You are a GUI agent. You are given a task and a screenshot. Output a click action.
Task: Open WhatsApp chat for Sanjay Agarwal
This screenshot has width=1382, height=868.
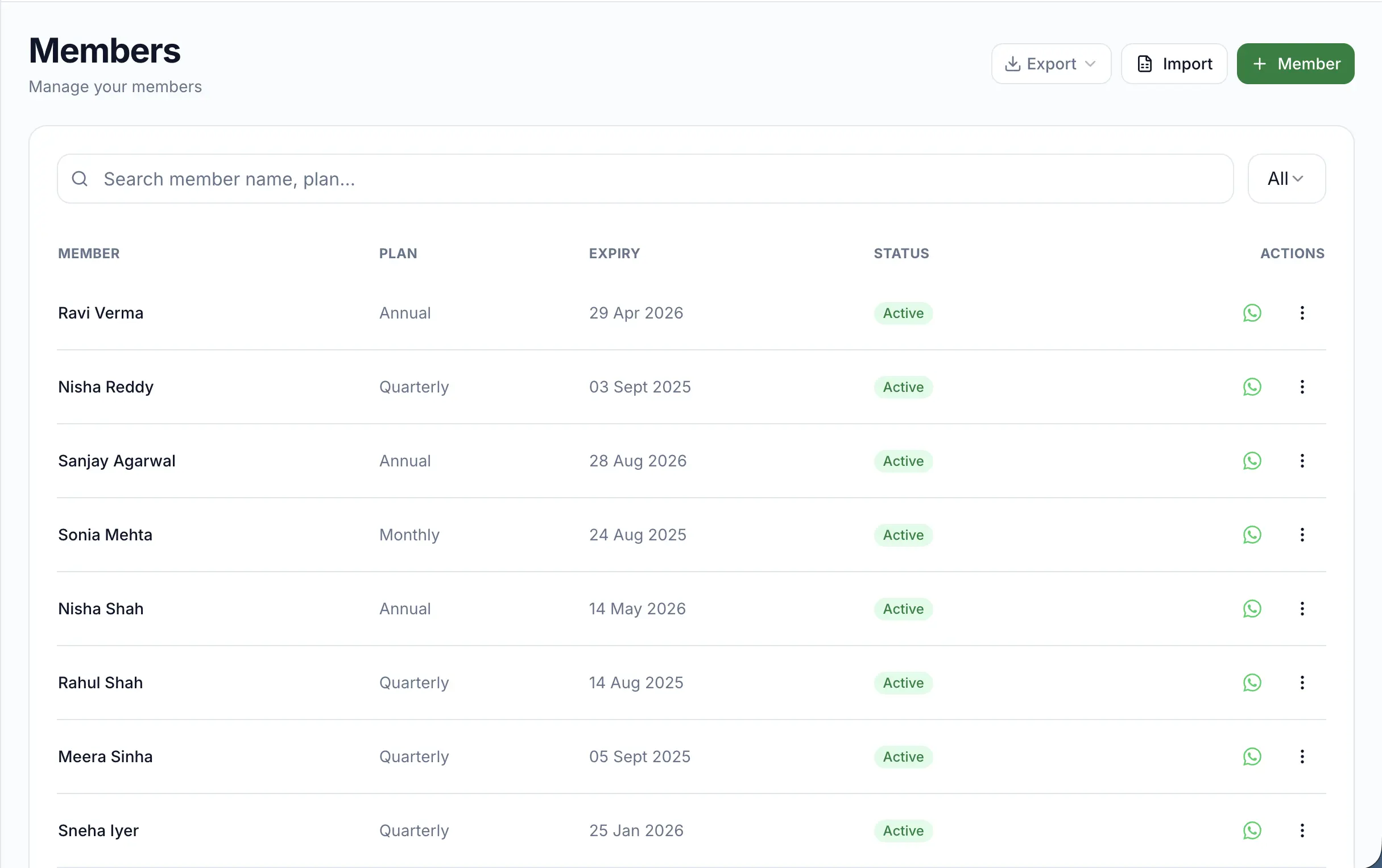click(x=1252, y=461)
